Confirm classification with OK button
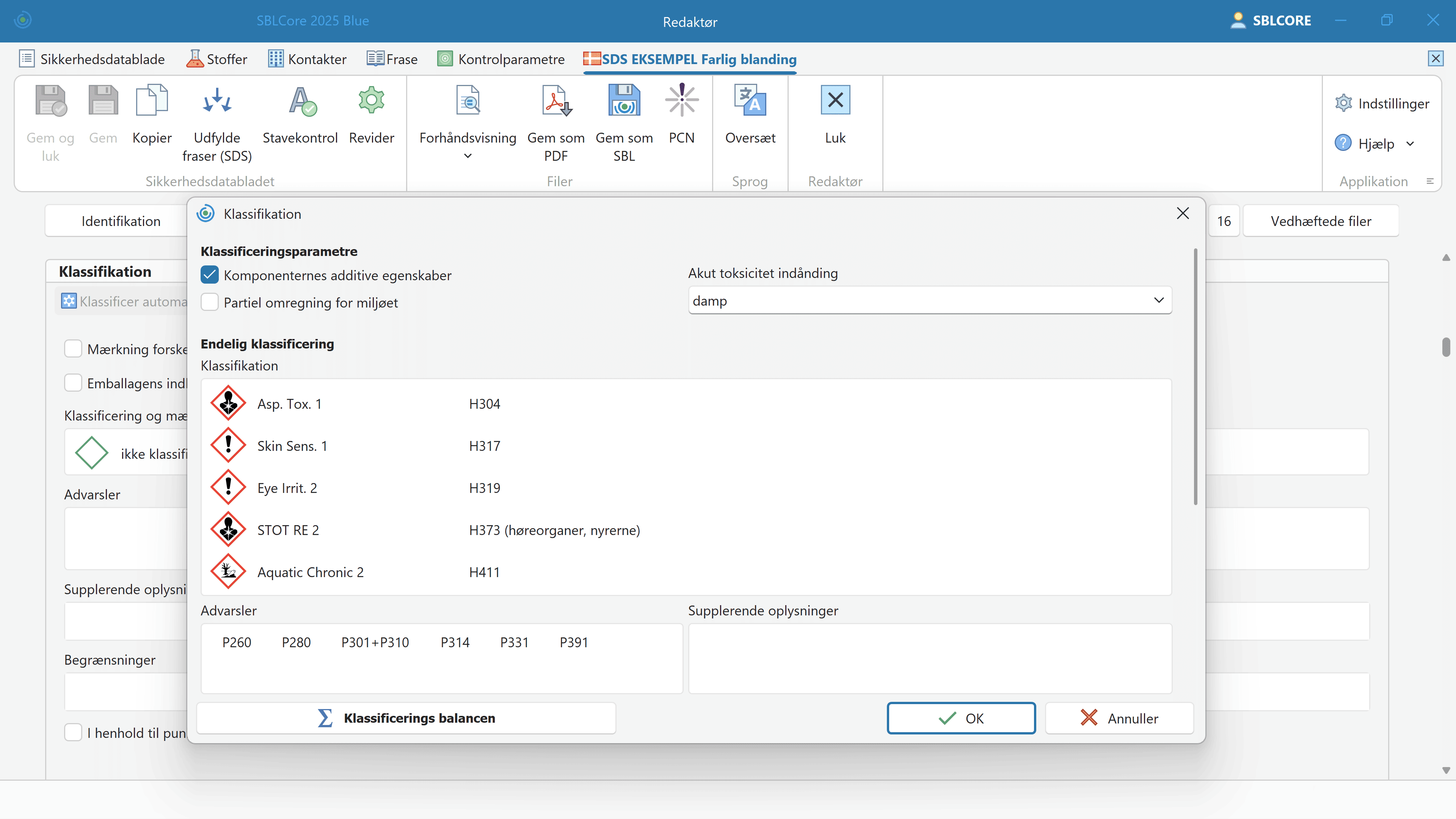 pyautogui.click(x=961, y=718)
